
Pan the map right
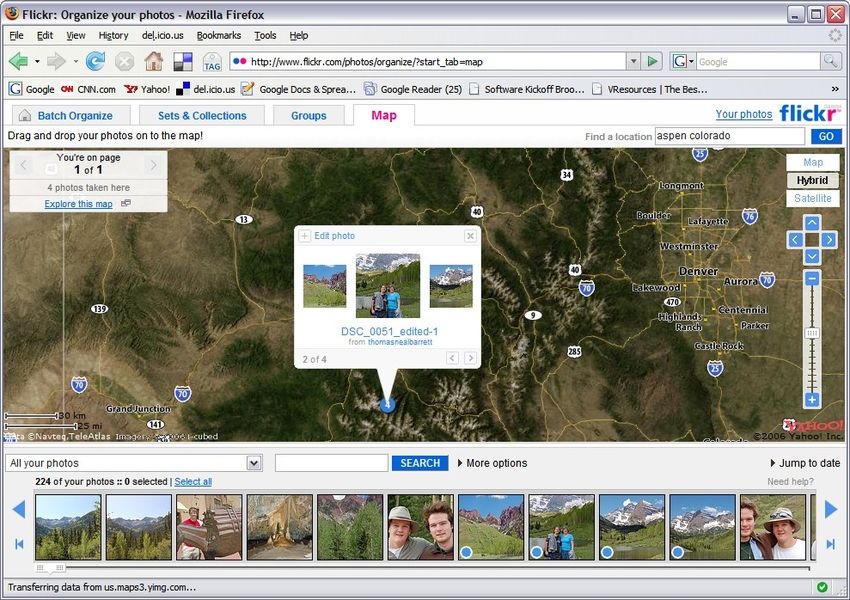pyautogui.click(x=828, y=240)
